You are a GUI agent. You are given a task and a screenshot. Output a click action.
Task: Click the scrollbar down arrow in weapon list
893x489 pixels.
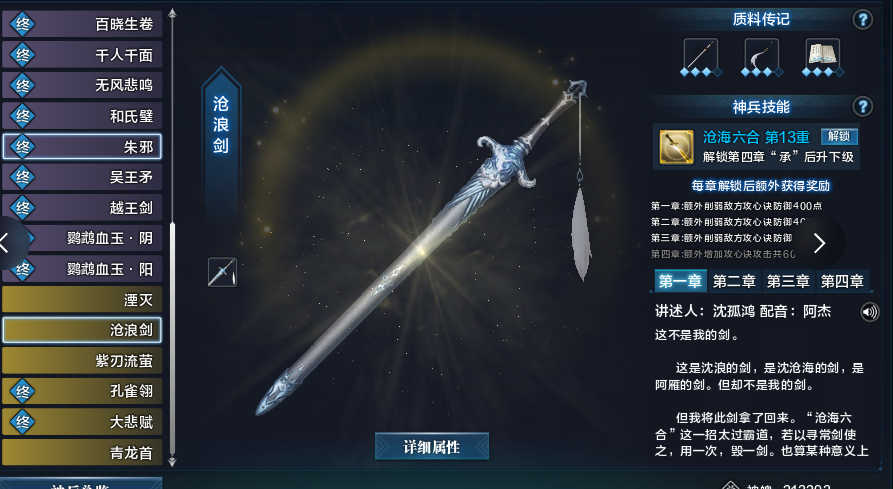pyautogui.click(x=172, y=462)
